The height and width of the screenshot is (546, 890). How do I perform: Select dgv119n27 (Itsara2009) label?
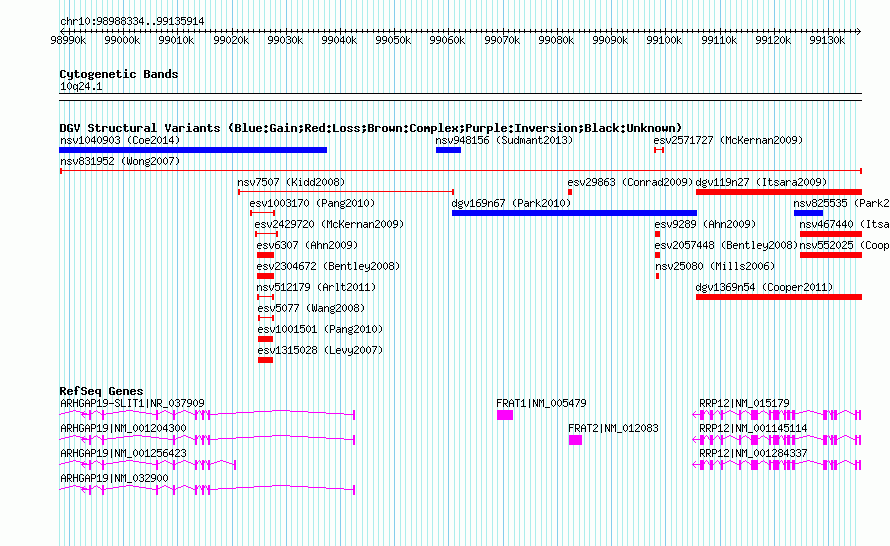[761, 182]
